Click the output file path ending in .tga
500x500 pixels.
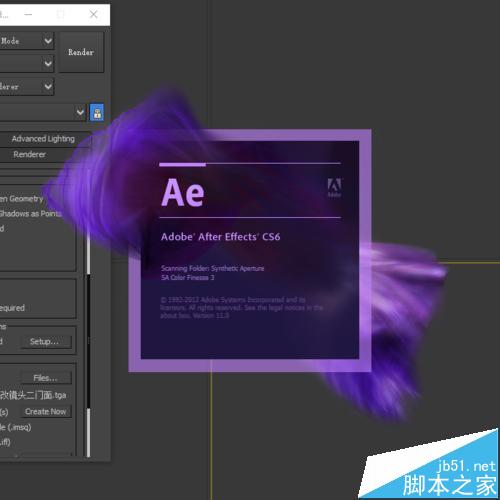click(x=33, y=395)
